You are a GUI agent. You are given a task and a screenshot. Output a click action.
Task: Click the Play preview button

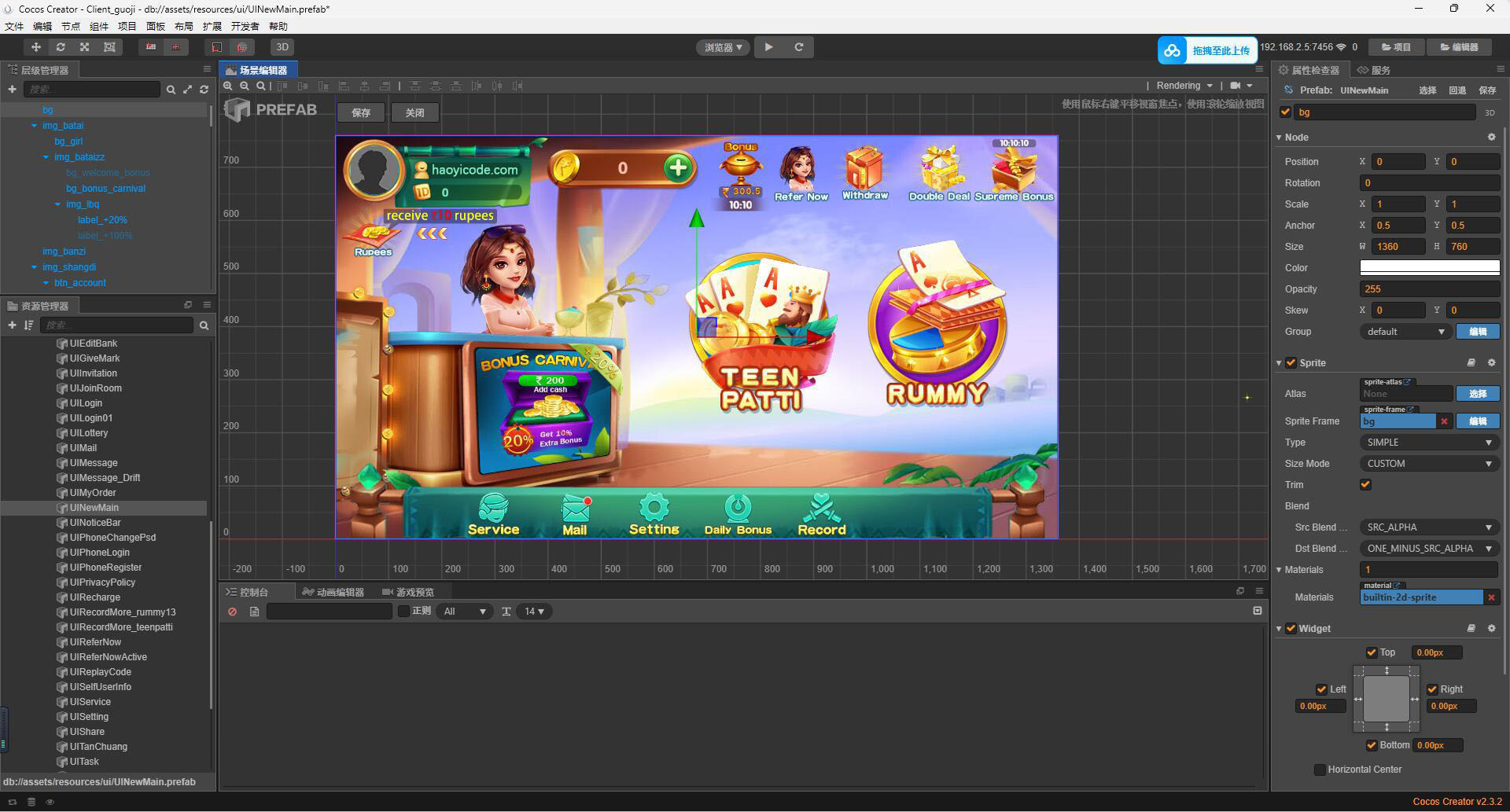pyautogui.click(x=768, y=47)
